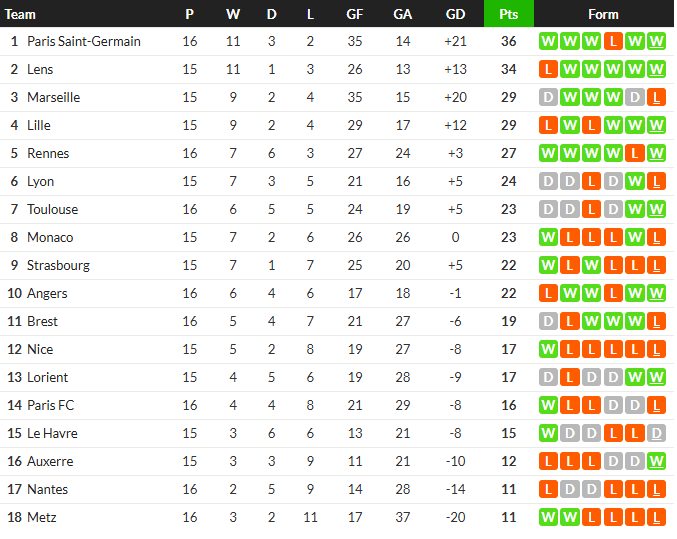Click Auxerre's latest form W badge
This screenshot has height=539, width=677.
coord(656,461)
